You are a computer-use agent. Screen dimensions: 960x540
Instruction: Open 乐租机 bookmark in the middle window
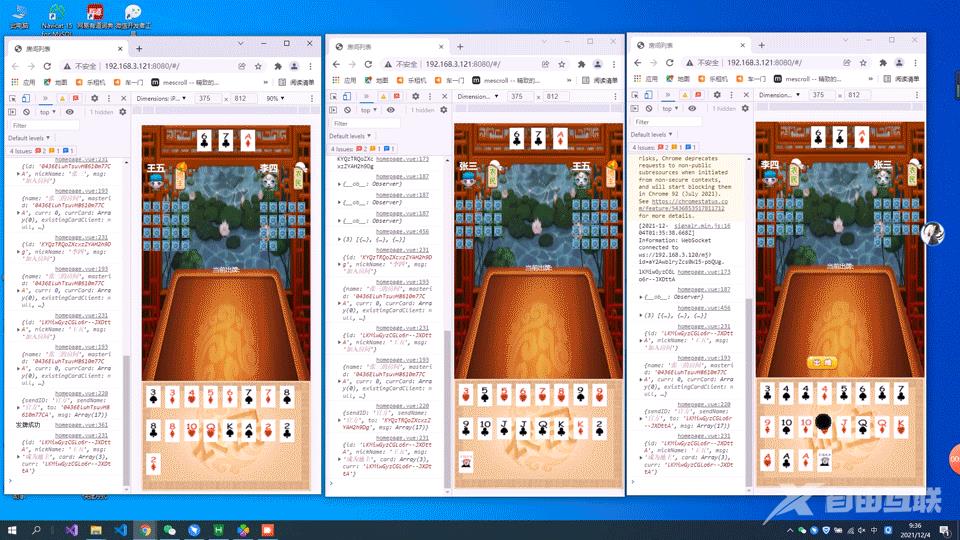[412, 80]
